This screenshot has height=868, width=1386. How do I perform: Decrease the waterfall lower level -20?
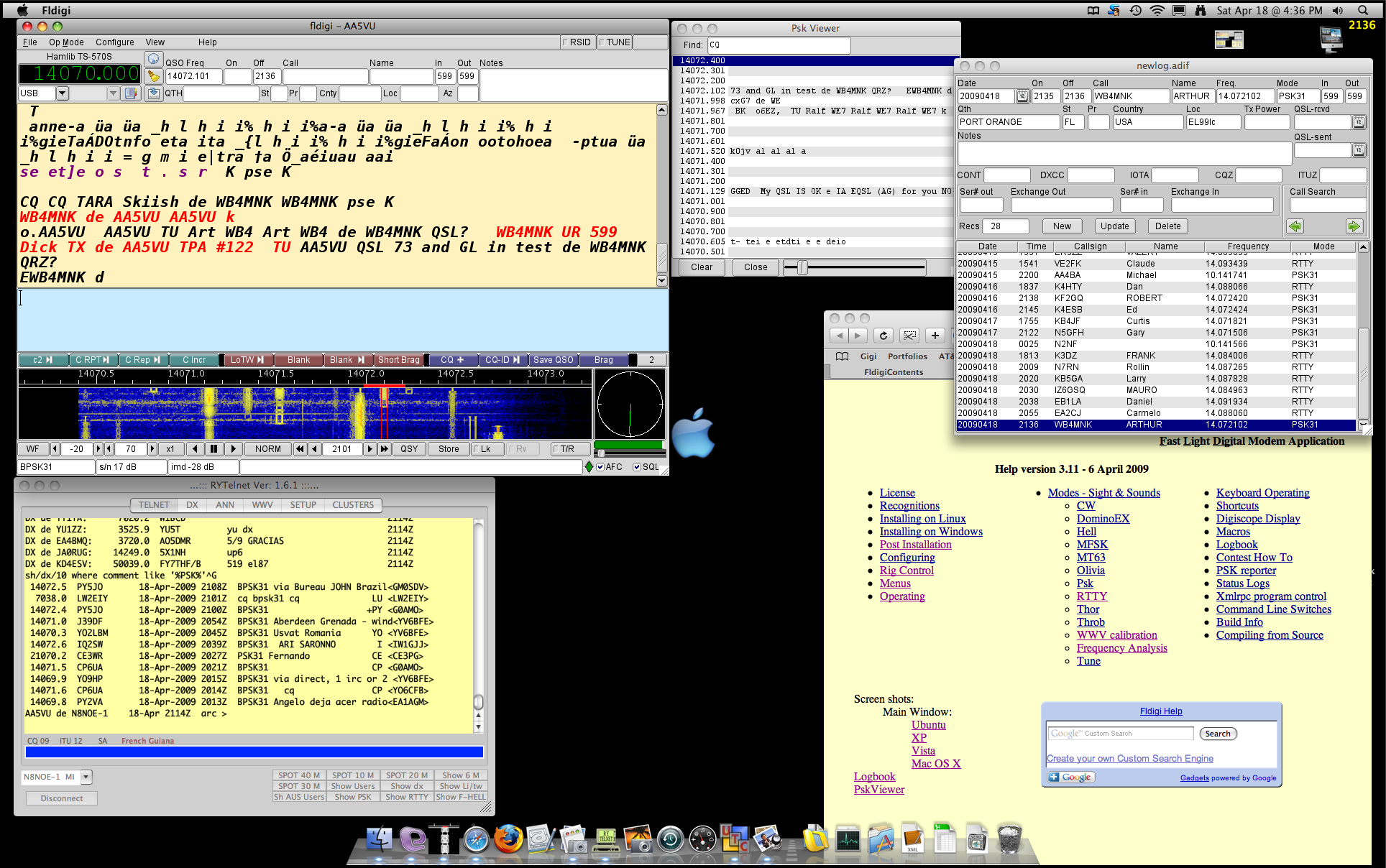pos(55,449)
